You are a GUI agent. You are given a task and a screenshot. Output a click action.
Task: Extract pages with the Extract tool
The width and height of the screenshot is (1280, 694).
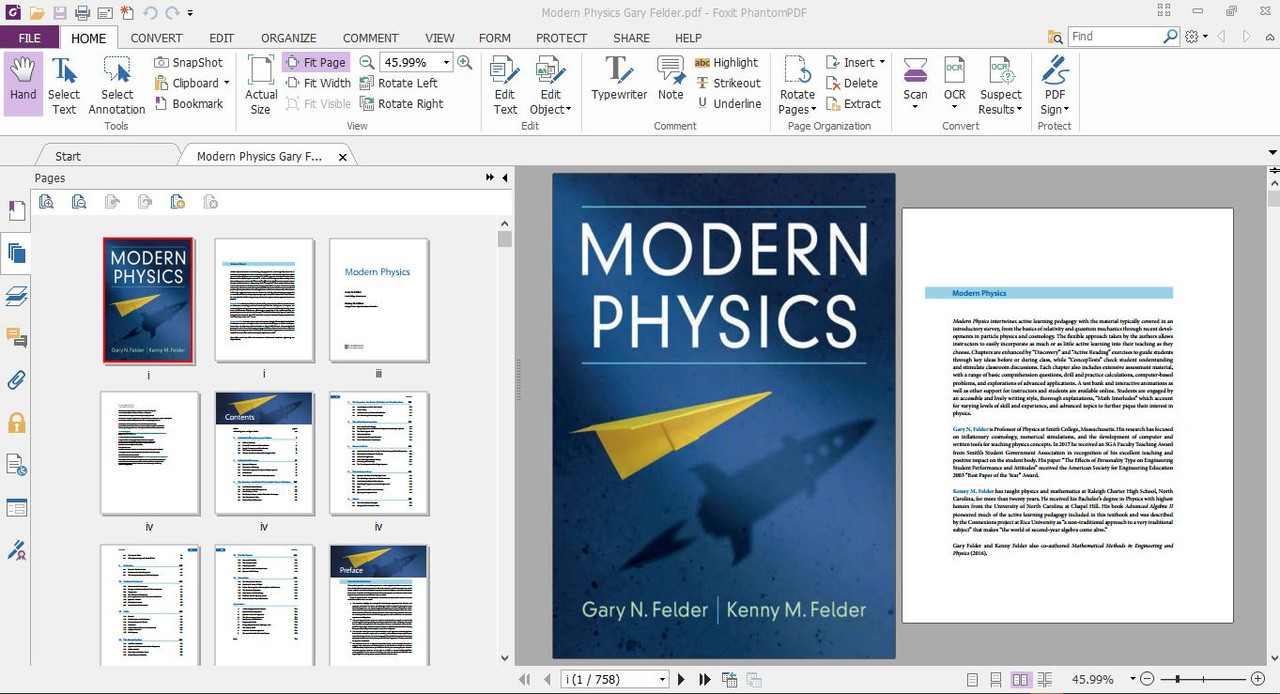tap(853, 104)
